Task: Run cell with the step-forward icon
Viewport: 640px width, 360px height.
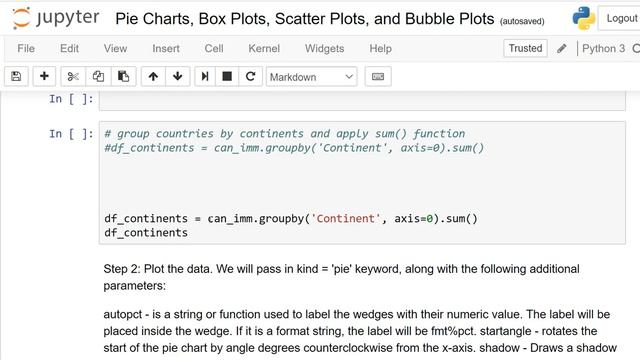Action: click(205, 76)
